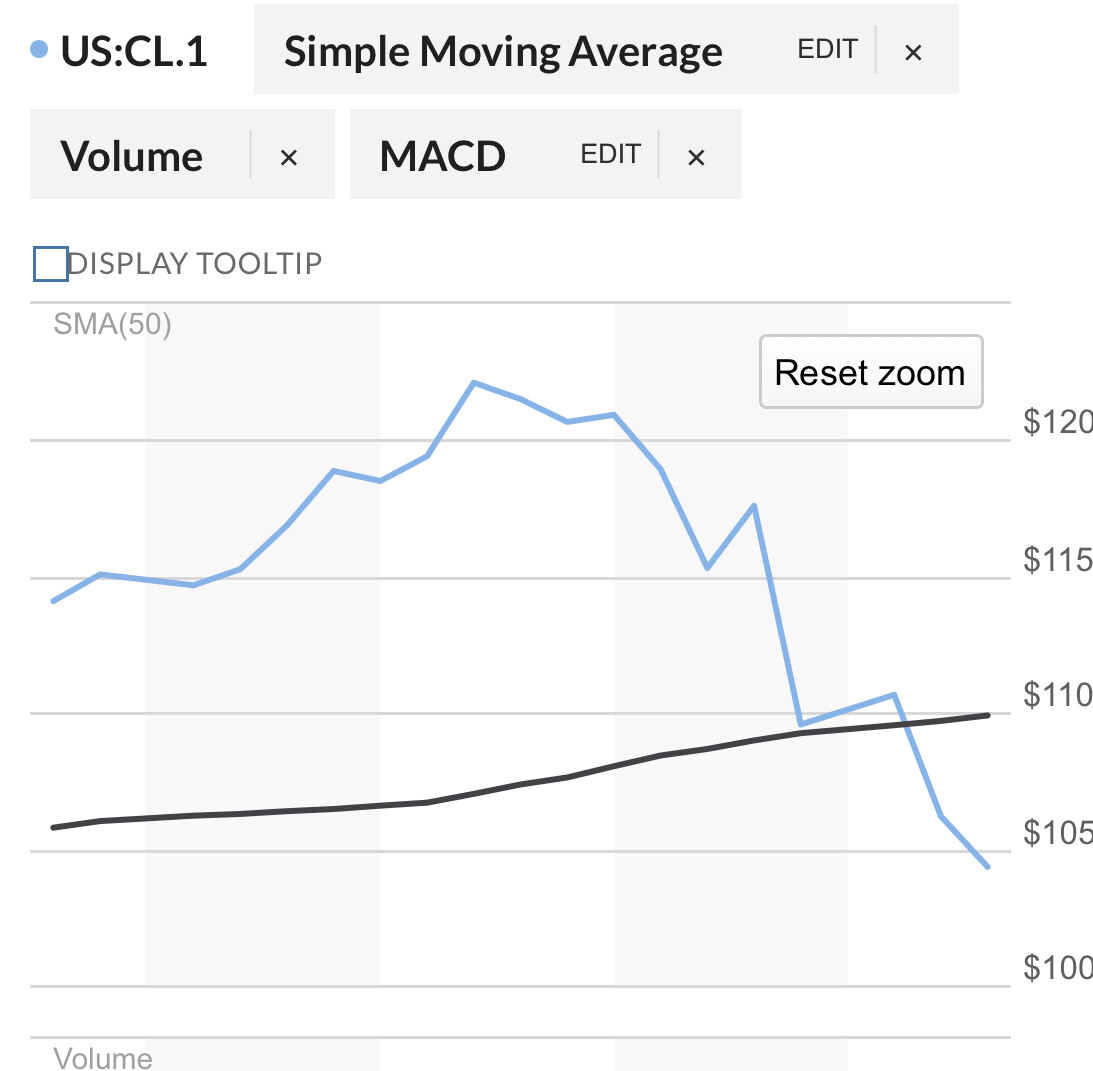Click the lowest endpoint of the blue line

tap(987, 866)
